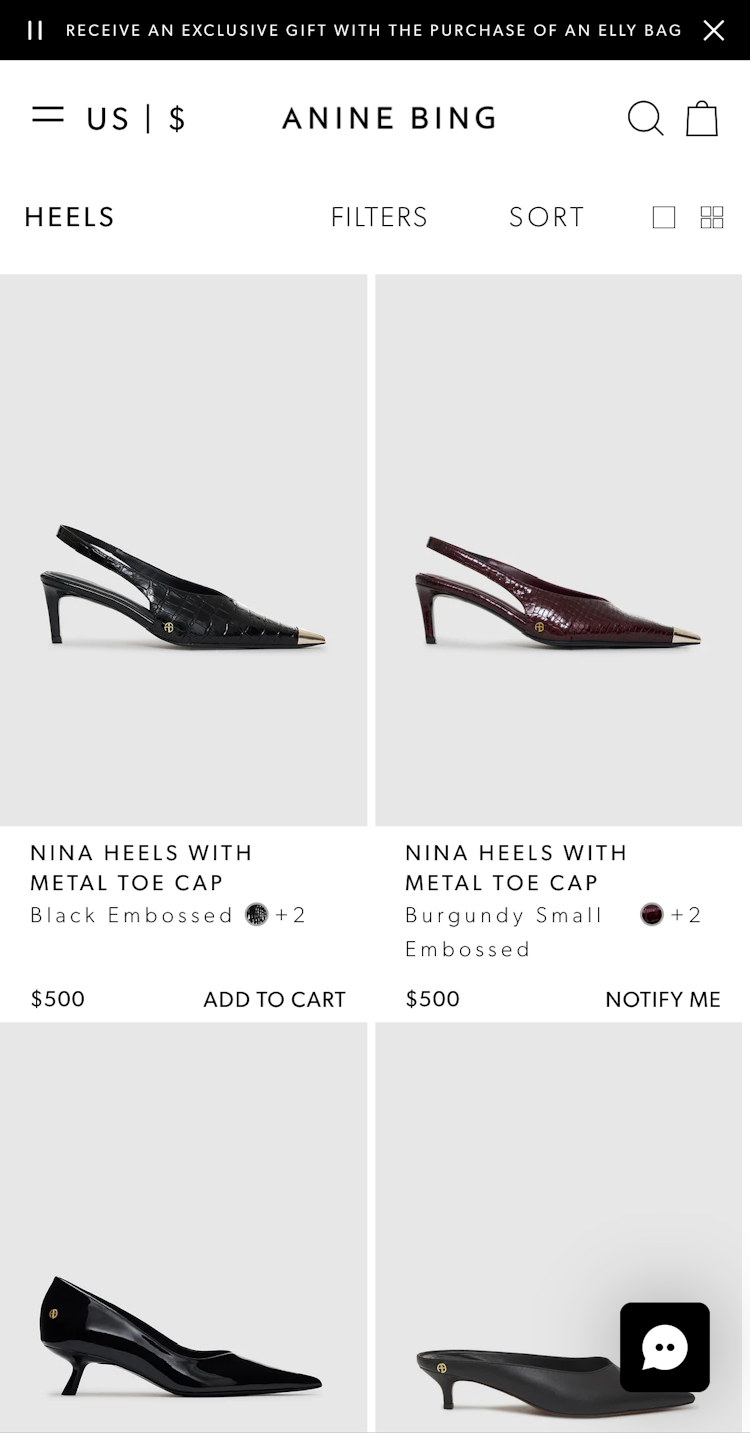Open the hamburger navigation menu
The image size is (750, 1433).
(x=48, y=115)
